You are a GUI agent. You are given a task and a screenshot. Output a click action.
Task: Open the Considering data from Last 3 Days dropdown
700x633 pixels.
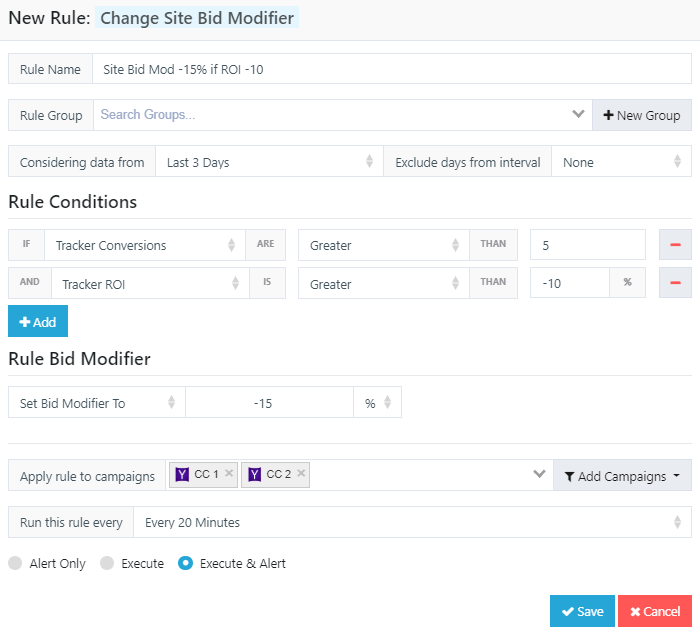pyautogui.click(x=269, y=161)
